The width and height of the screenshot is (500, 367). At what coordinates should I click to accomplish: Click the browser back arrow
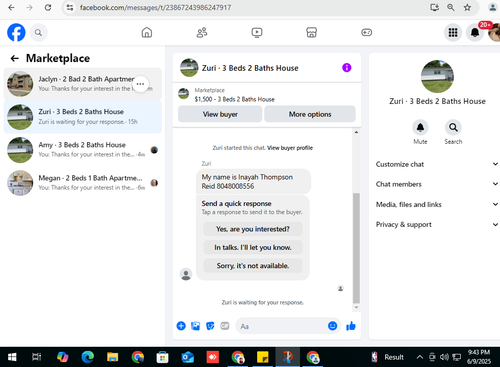[11, 7]
